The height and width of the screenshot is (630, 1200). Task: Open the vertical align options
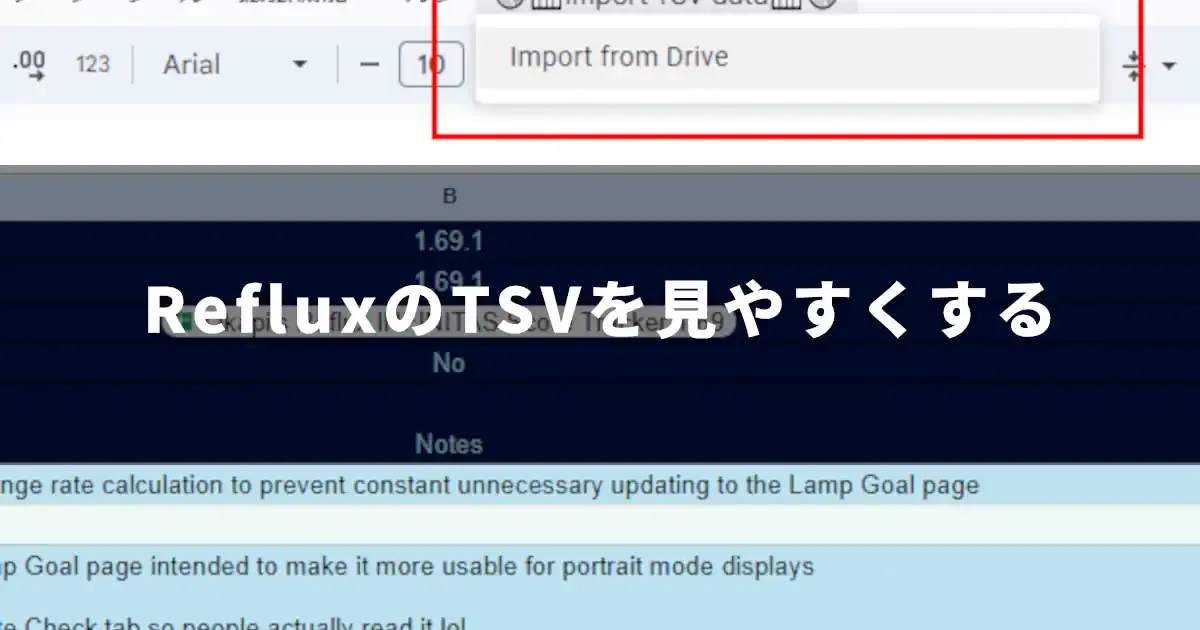click(1148, 66)
